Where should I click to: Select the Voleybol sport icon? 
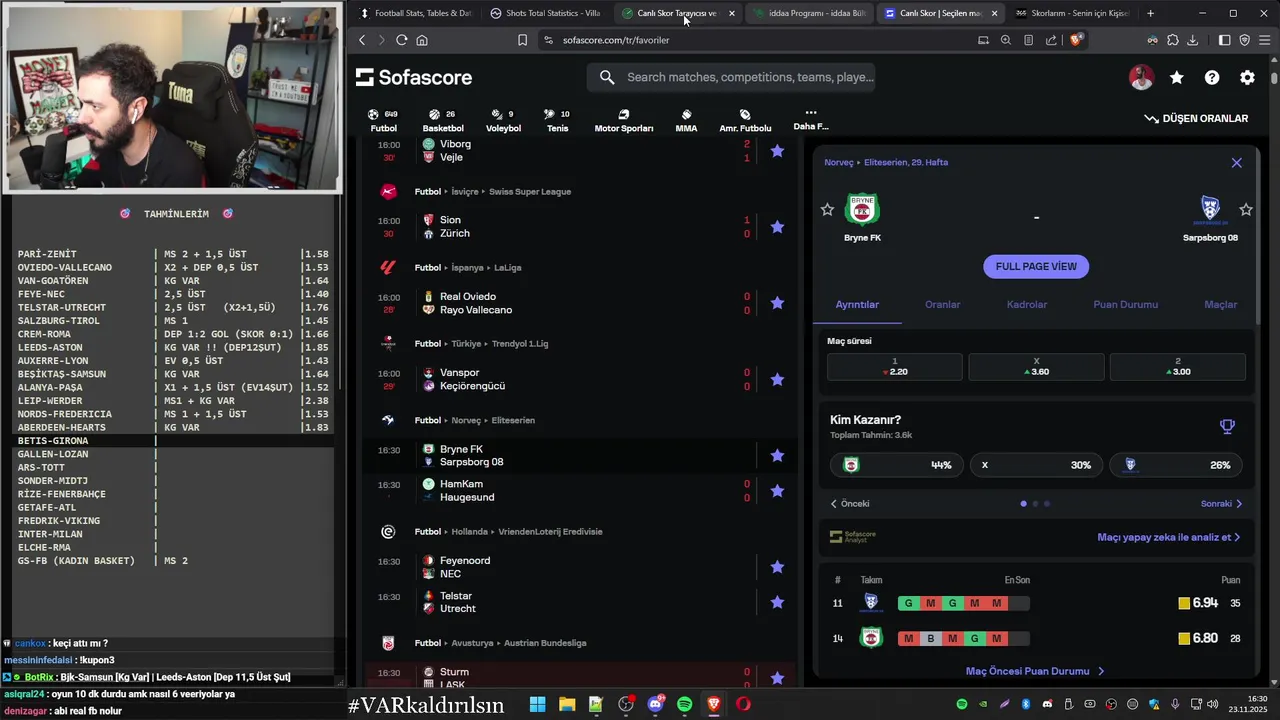[x=503, y=120]
